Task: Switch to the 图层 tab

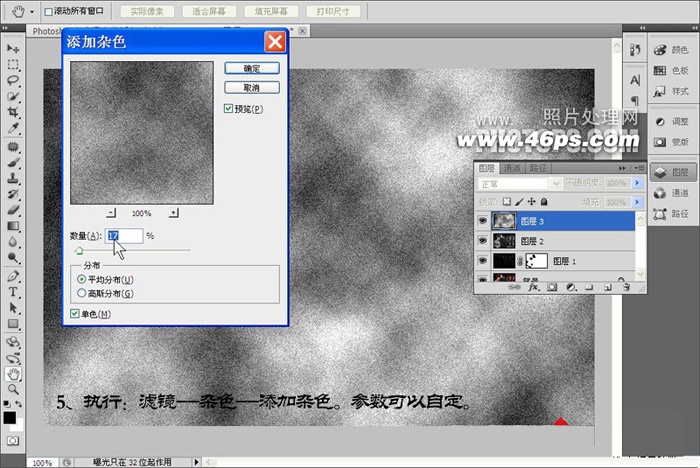Action: [x=487, y=168]
